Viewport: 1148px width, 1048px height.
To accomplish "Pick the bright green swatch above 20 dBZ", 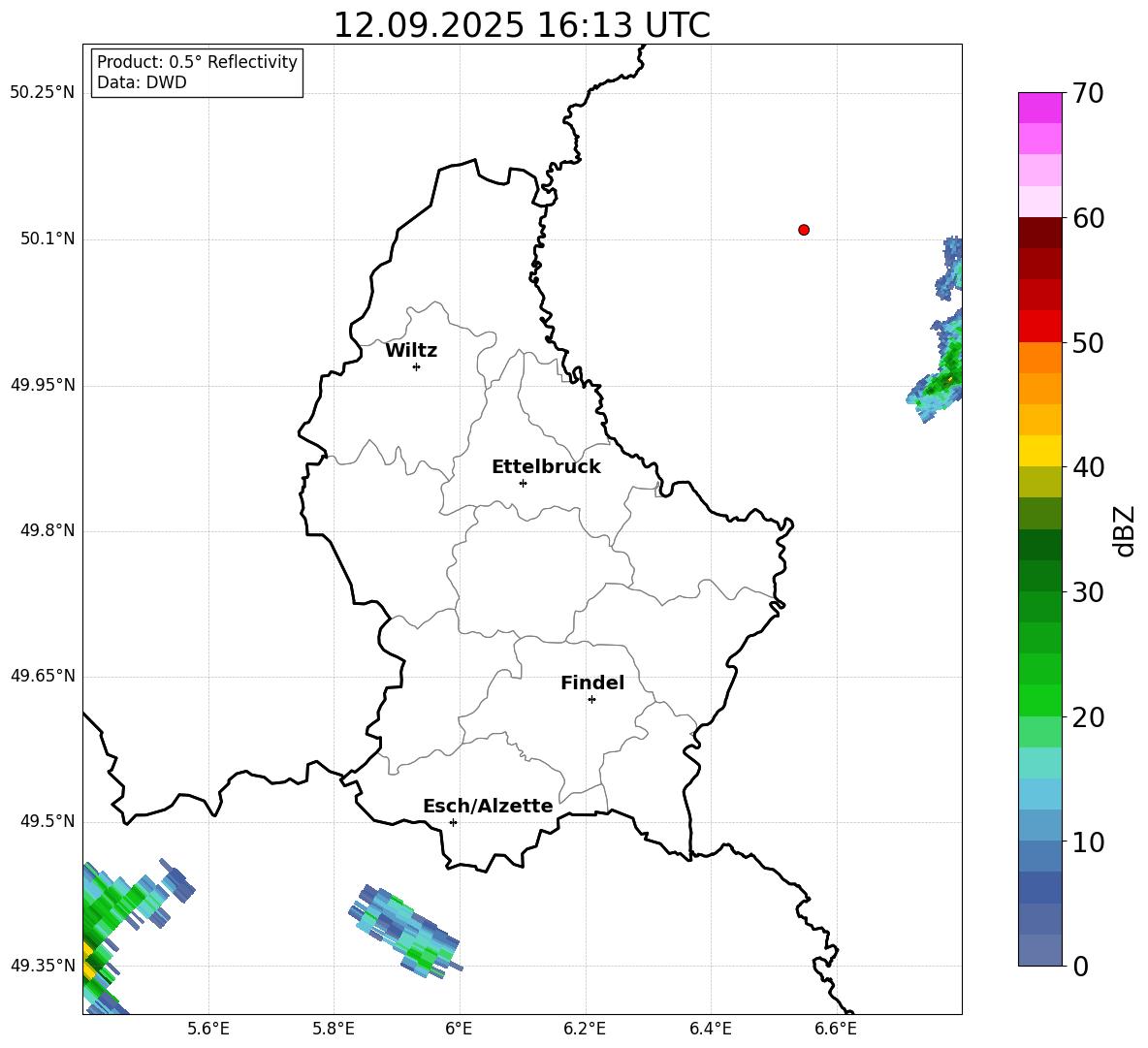I will (1039, 700).
